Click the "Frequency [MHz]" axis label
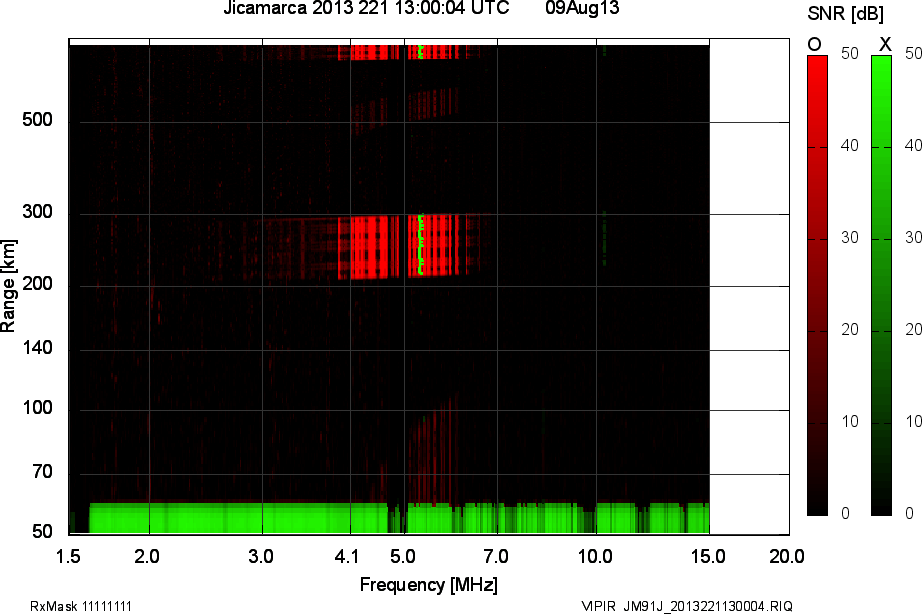Viewport: 922px width, 614px height. 429,585
